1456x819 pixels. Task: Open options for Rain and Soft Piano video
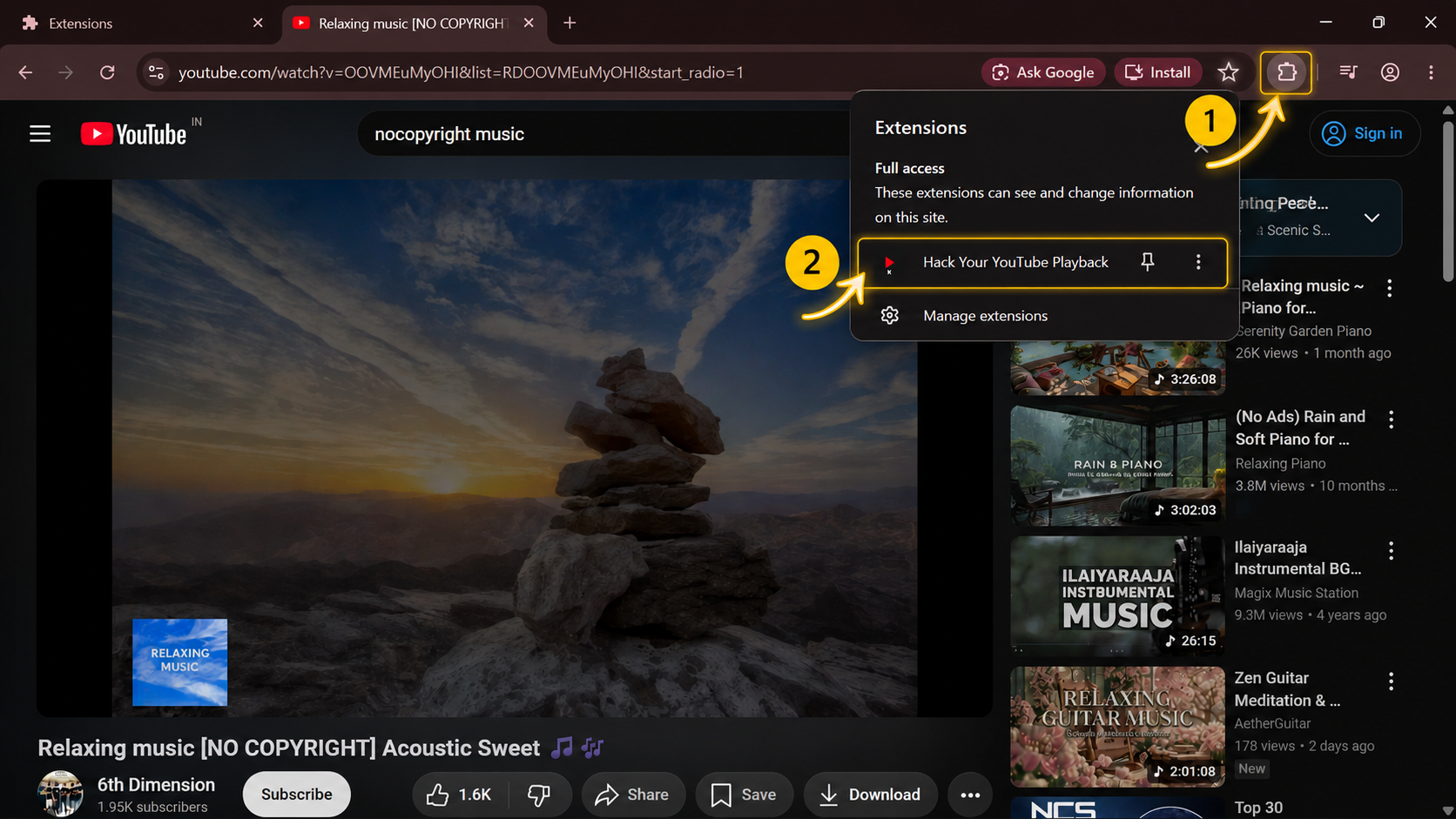1391,420
